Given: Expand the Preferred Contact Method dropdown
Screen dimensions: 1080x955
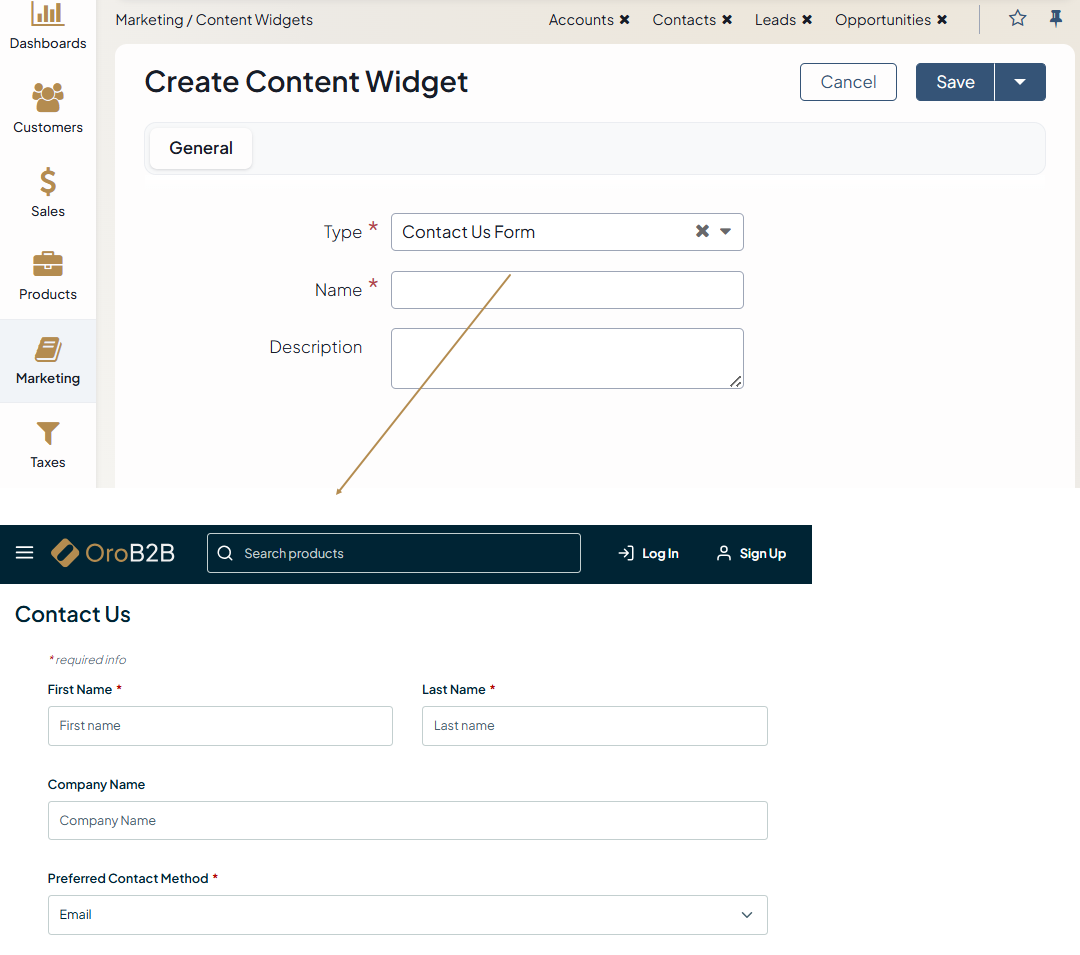Looking at the screenshot, I should [x=746, y=915].
